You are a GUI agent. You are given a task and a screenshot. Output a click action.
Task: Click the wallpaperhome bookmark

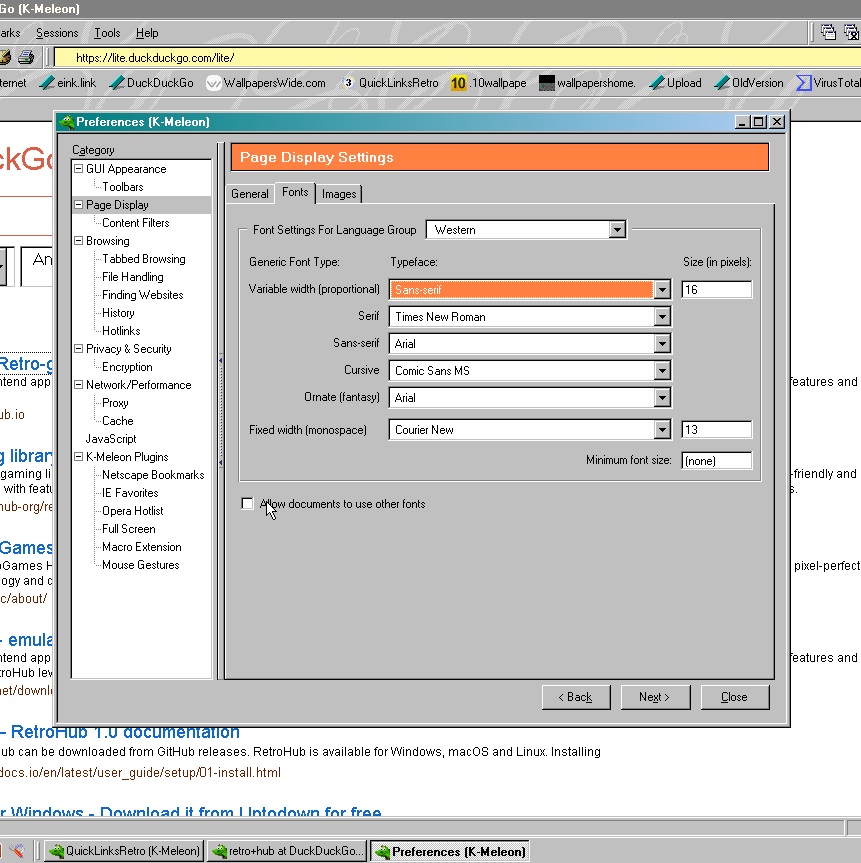point(587,83)
